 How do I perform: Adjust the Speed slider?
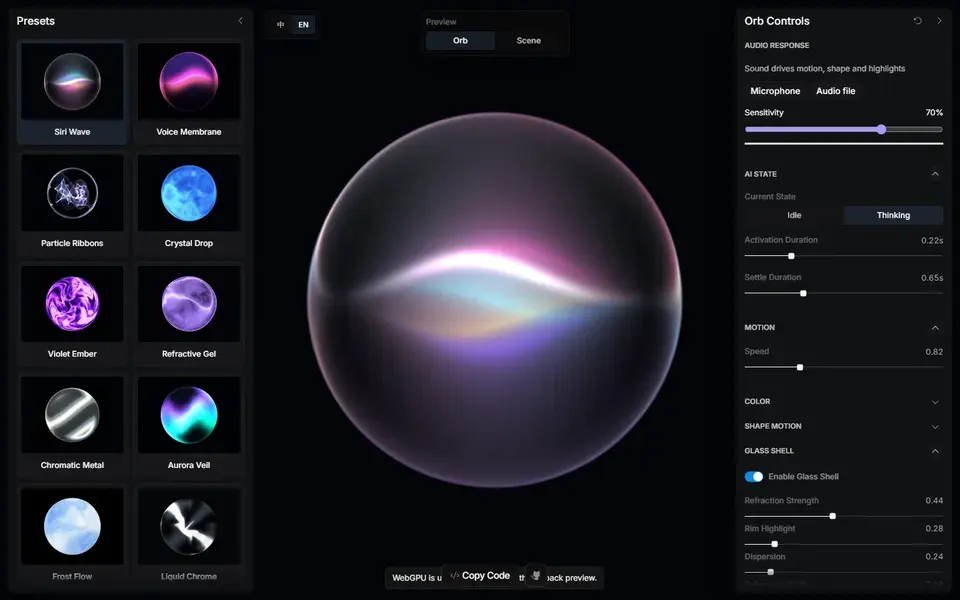click(x=844, y=367)
